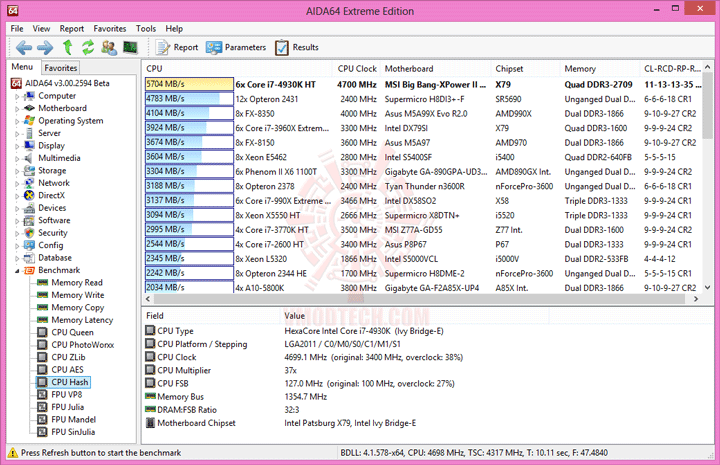Sort by the Chipset column header
720x465 pixels.
pyautogui.click(x=526, y=68)
